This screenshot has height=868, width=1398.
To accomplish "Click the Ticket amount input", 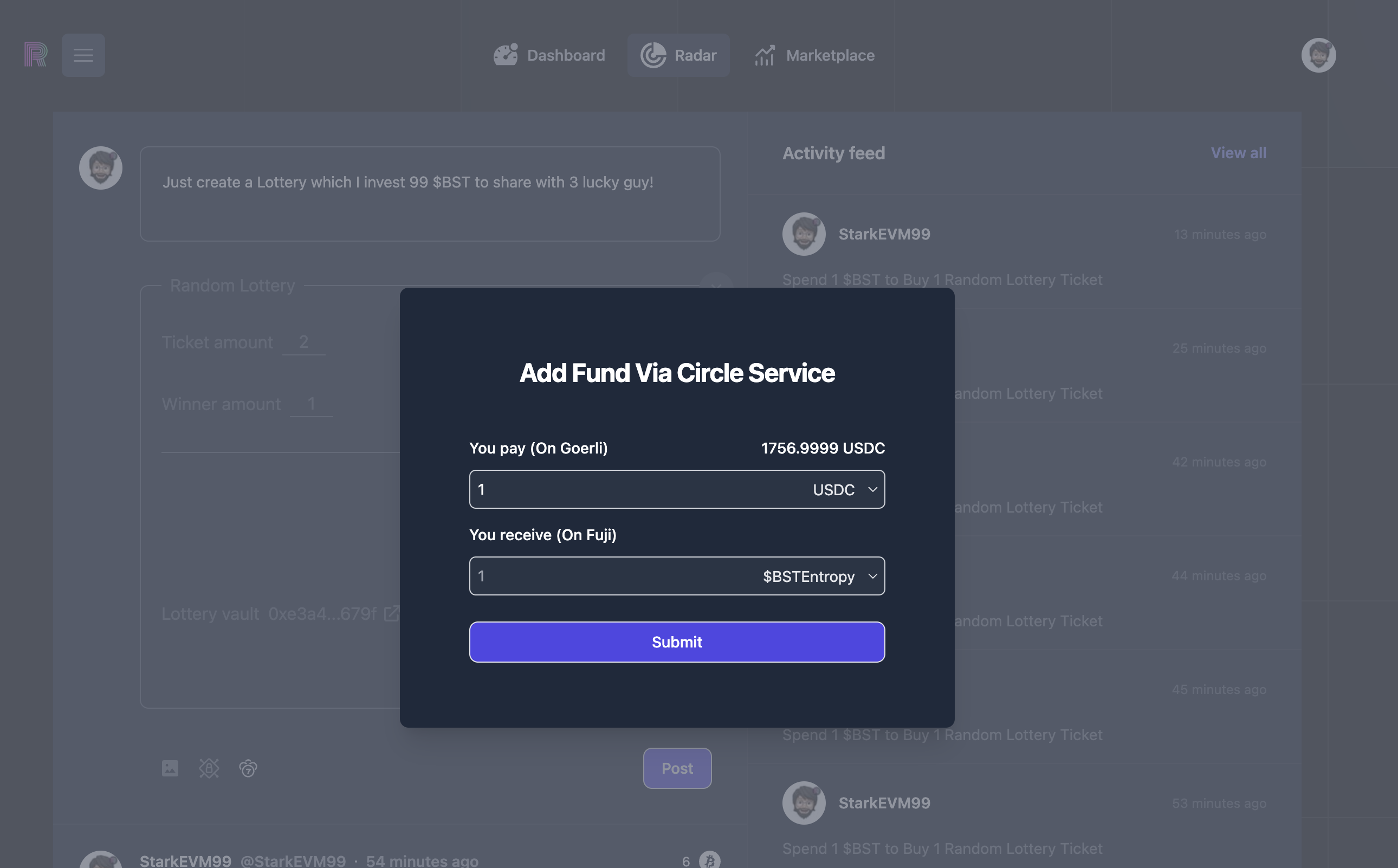I will click(304, 342).
